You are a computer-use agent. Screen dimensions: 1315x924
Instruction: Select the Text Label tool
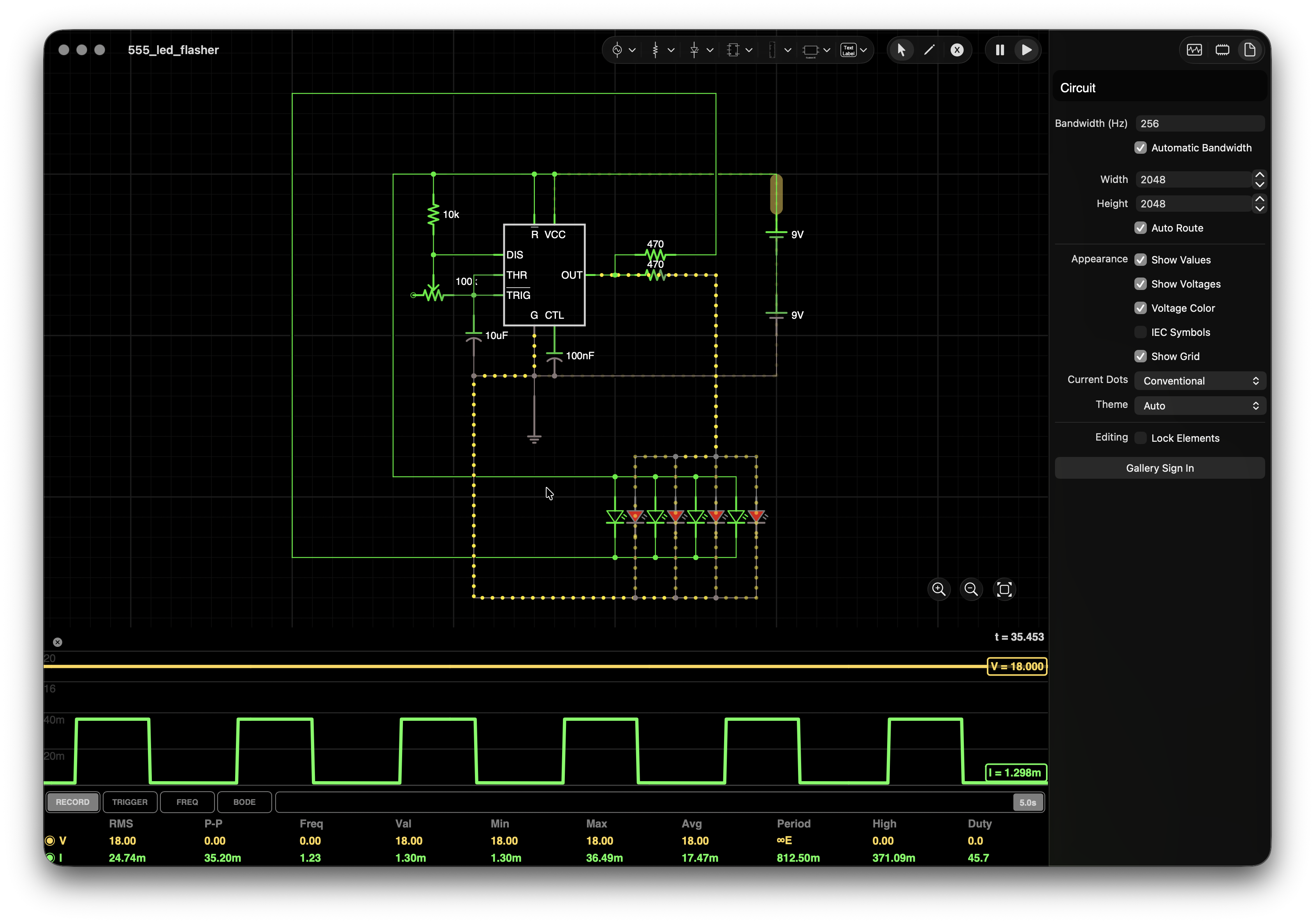pos(848,50)
